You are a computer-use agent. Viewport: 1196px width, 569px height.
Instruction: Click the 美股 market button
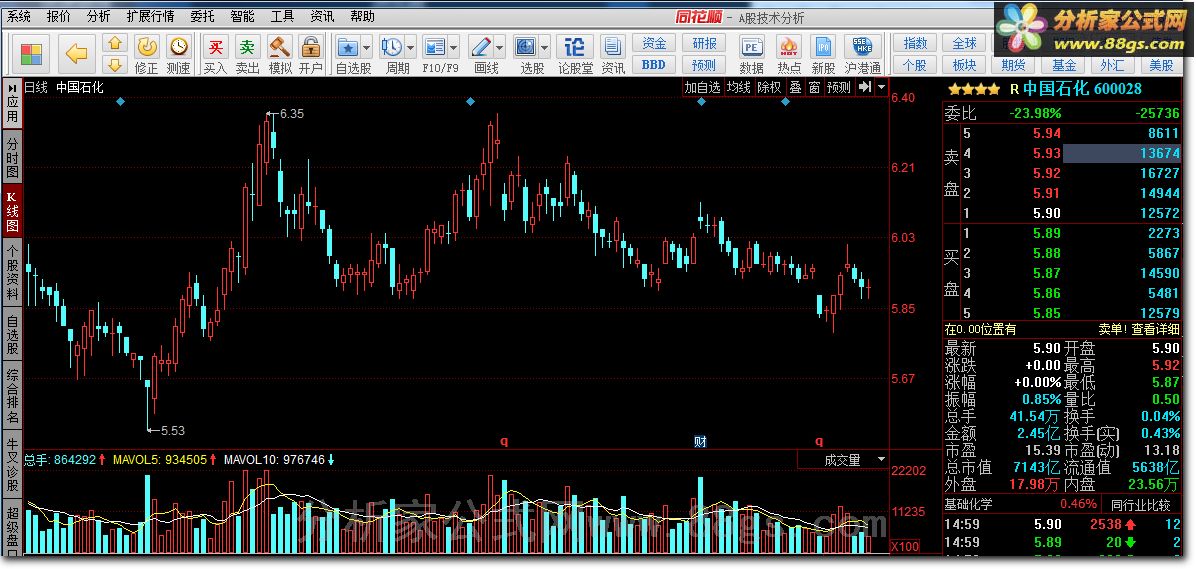coord(1162,65)
